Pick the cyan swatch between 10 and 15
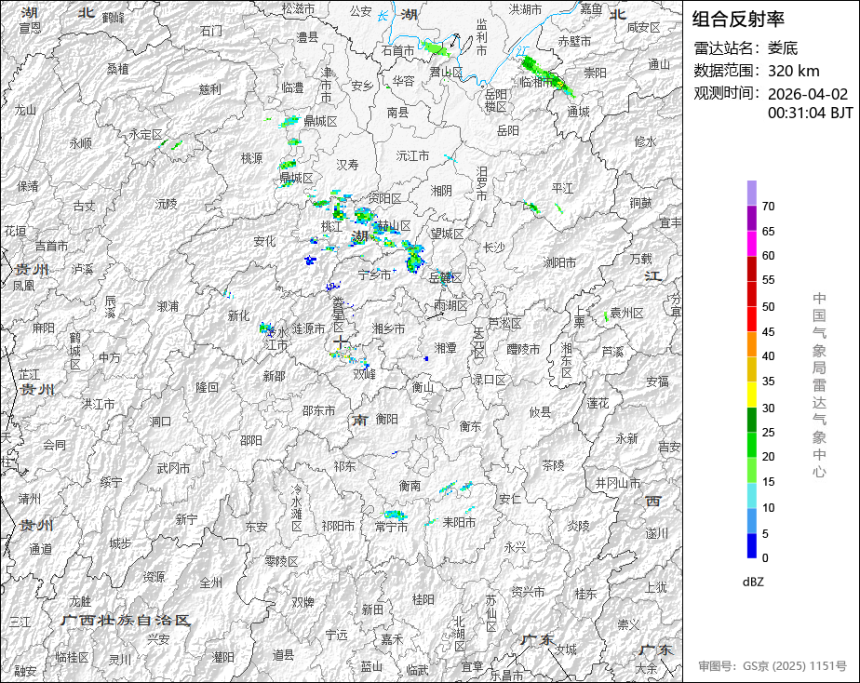 pyautogui.click(x=752, y=495)
